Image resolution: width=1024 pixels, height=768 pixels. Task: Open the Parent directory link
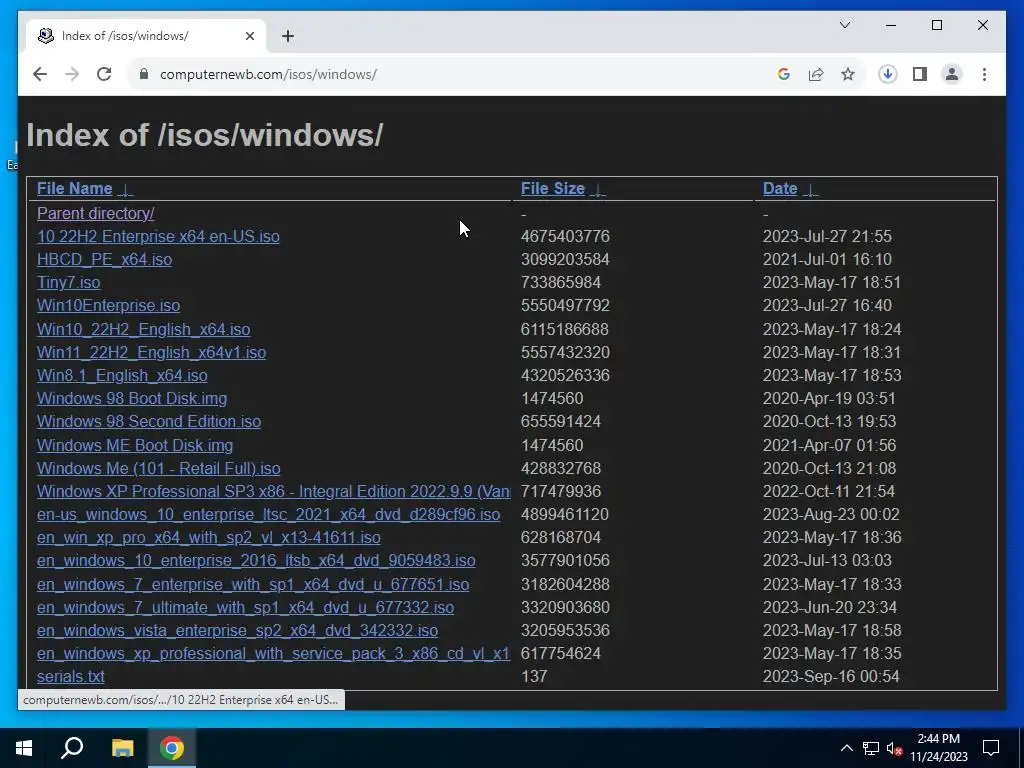point(95,214)
